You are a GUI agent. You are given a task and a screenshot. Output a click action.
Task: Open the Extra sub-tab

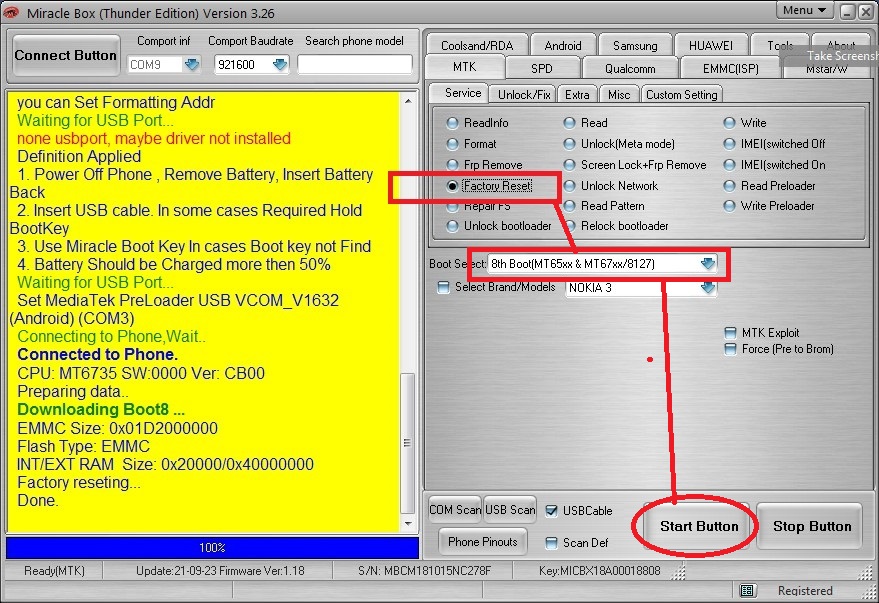tap(577, 95)
